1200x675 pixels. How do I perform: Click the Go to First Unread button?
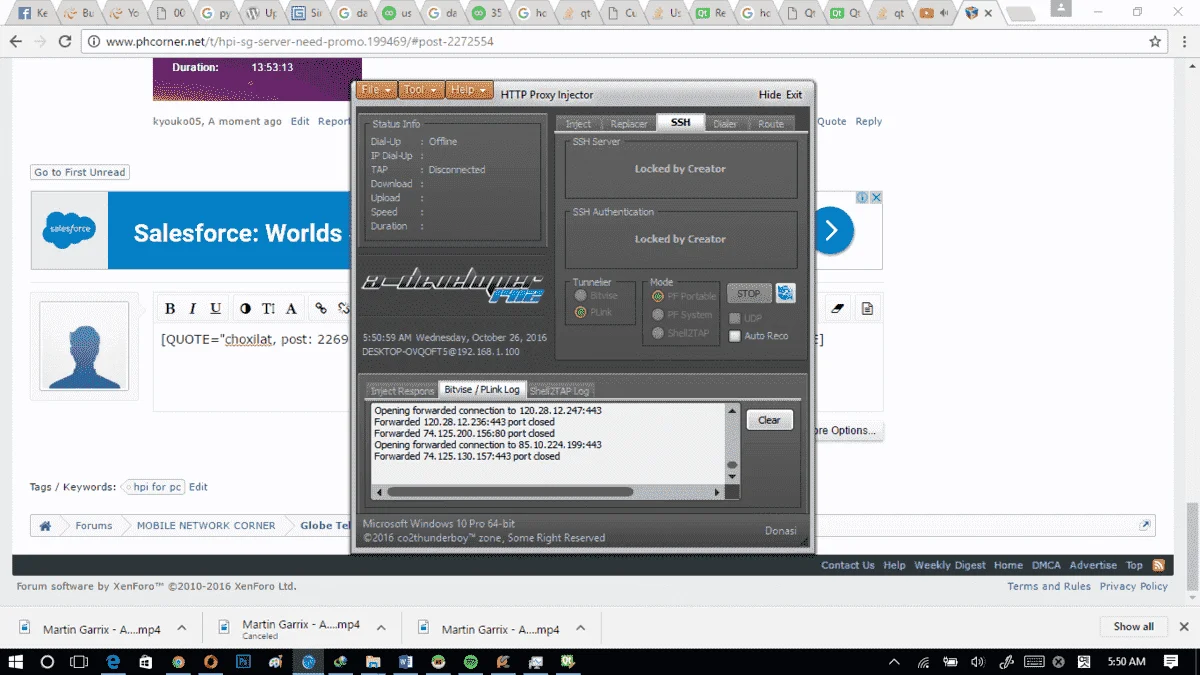[x=80, y=172]
